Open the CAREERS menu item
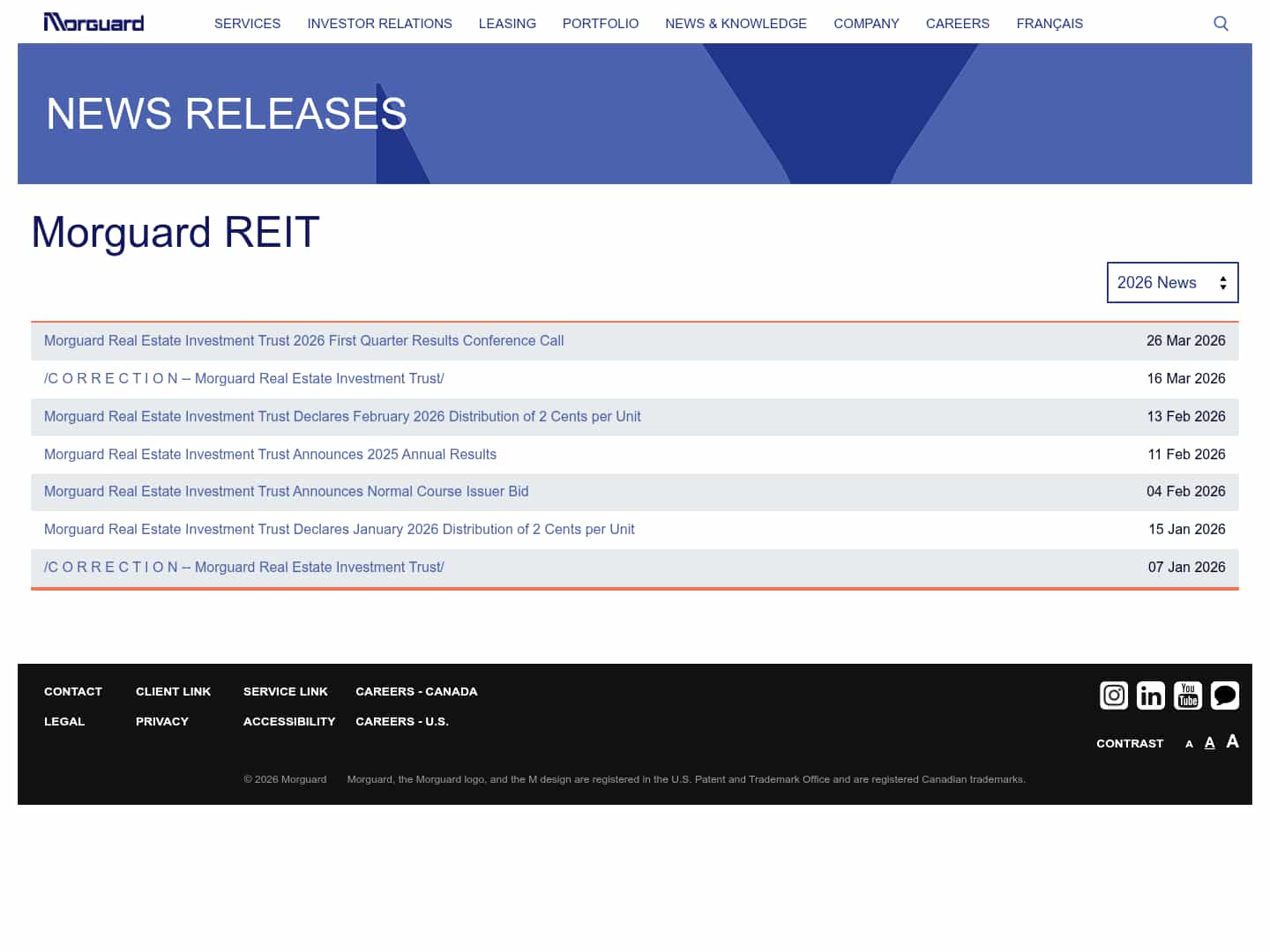This screenshot has height=952, width=1270. click(x=958, y=24)
